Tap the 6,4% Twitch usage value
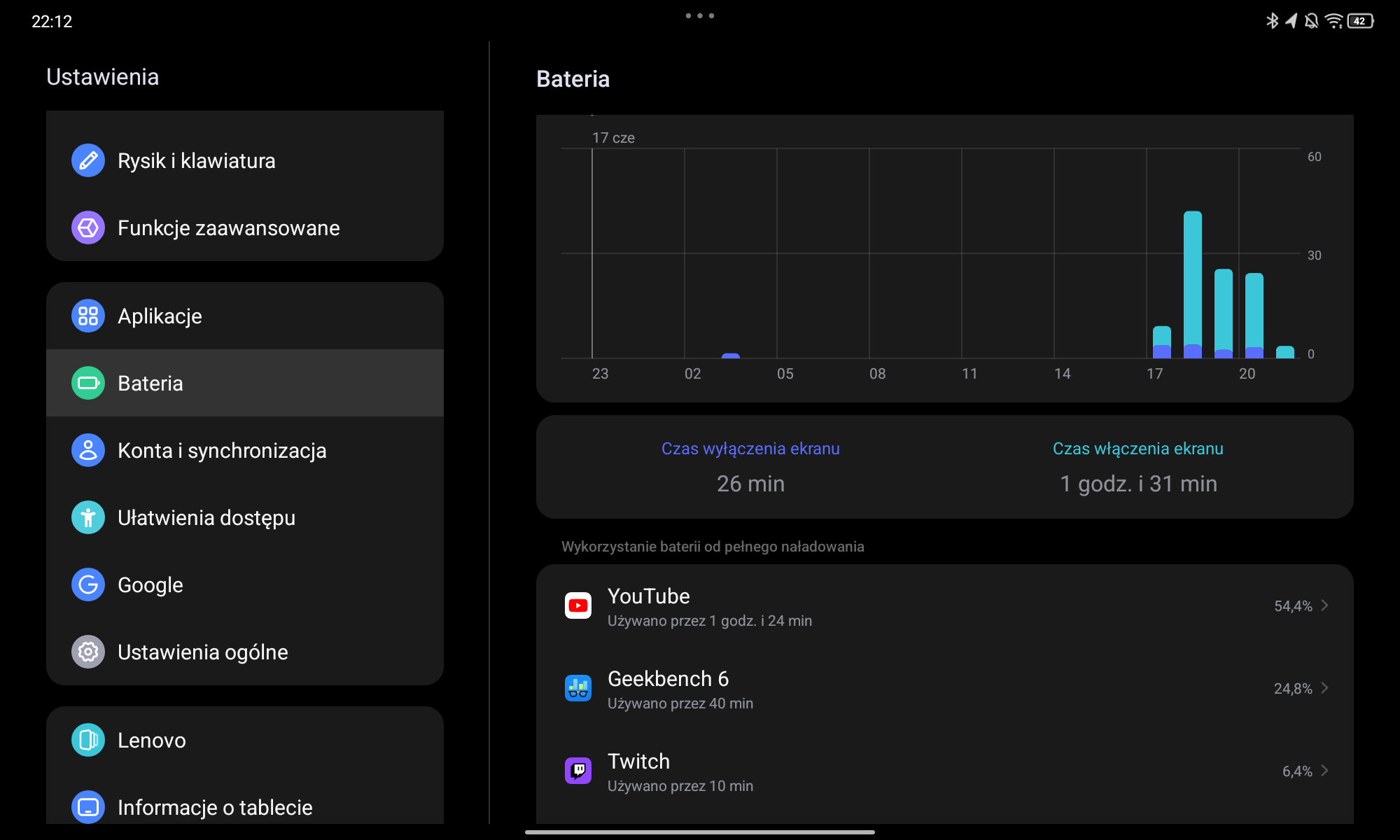The height and width of the screenshot is (840, 1400). [x=1297, y=771]
